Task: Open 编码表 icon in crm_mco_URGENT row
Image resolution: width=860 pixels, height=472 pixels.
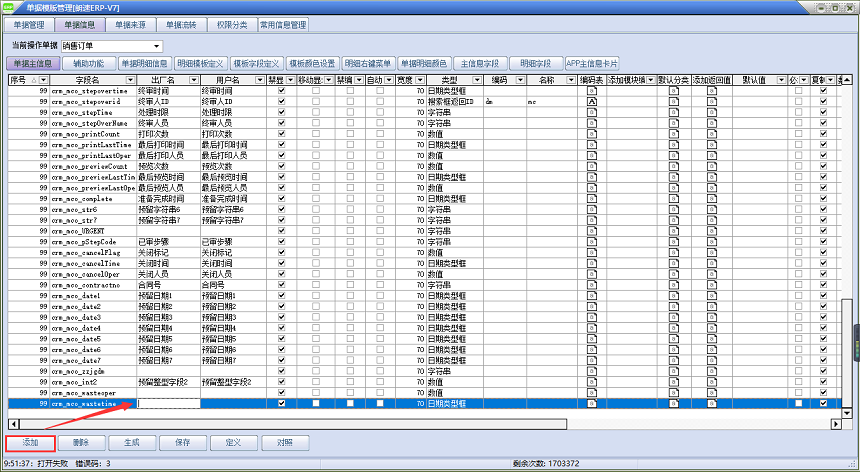Action: coord(592,231)
